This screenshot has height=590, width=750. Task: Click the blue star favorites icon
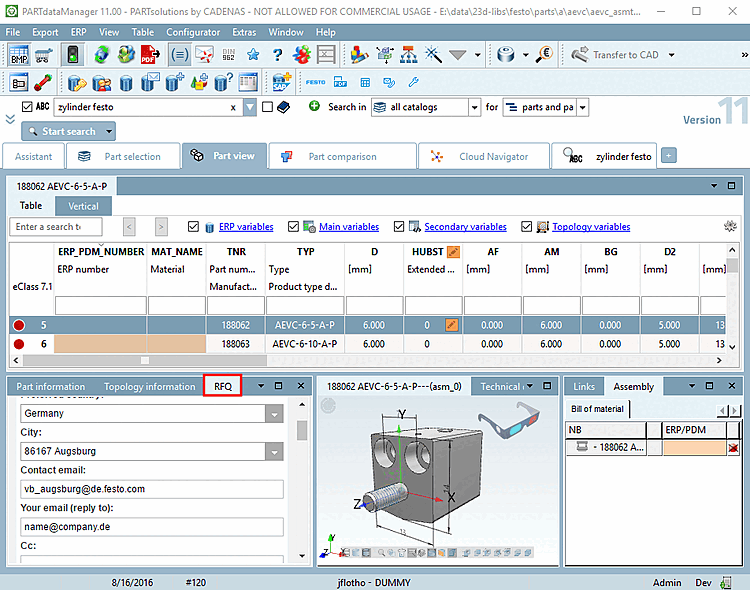253,55
